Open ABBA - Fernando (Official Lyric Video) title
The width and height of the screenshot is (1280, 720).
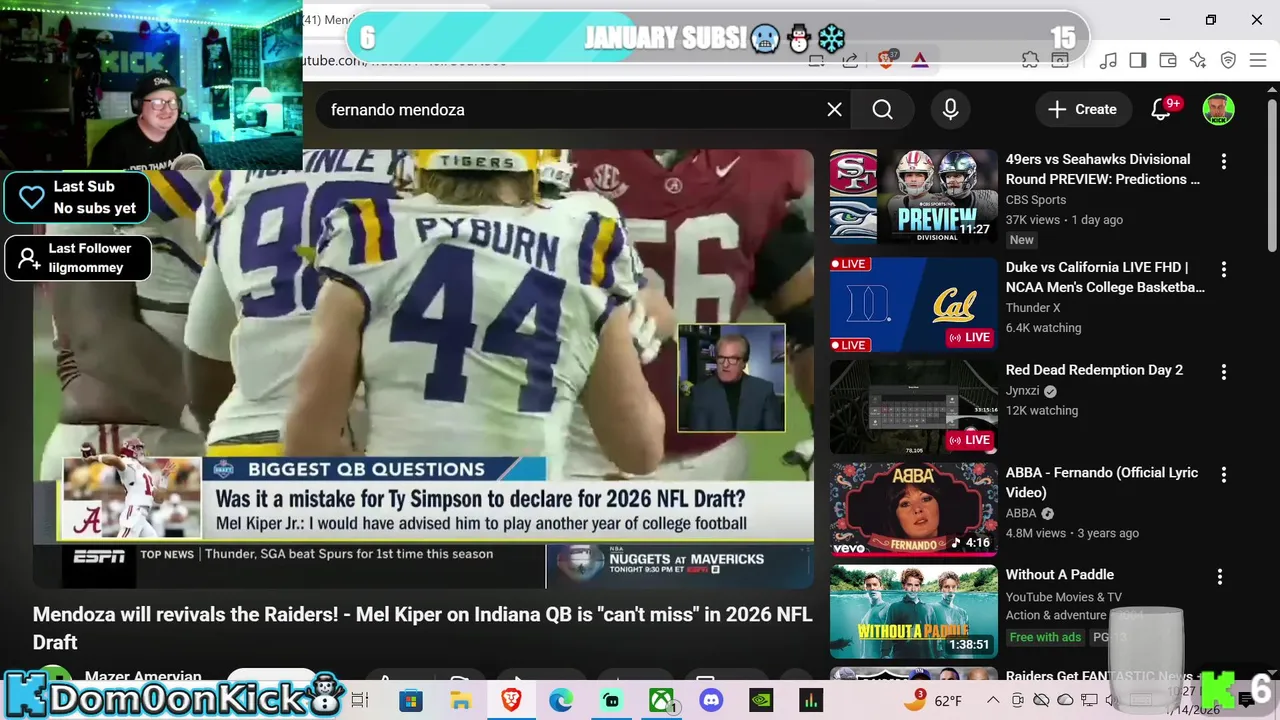coord(1101,482)
